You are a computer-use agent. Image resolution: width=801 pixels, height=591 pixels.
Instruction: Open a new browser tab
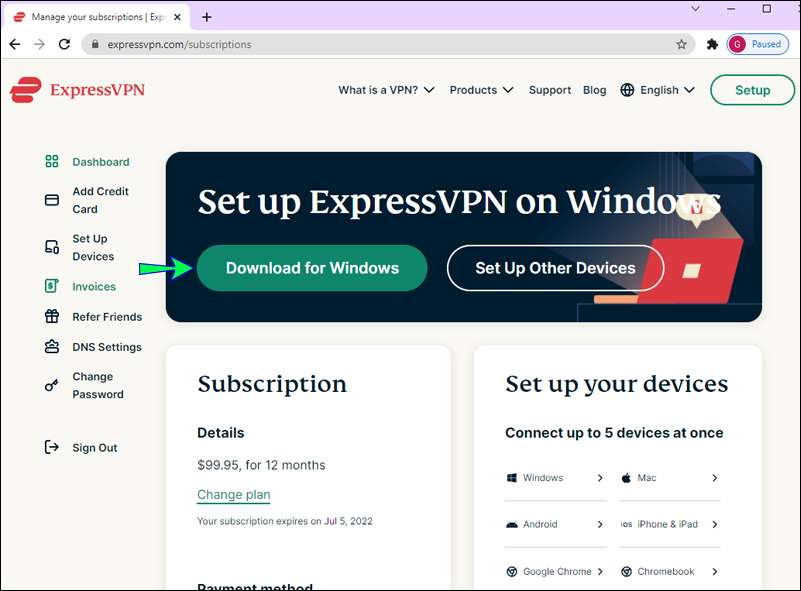[206, 17]
